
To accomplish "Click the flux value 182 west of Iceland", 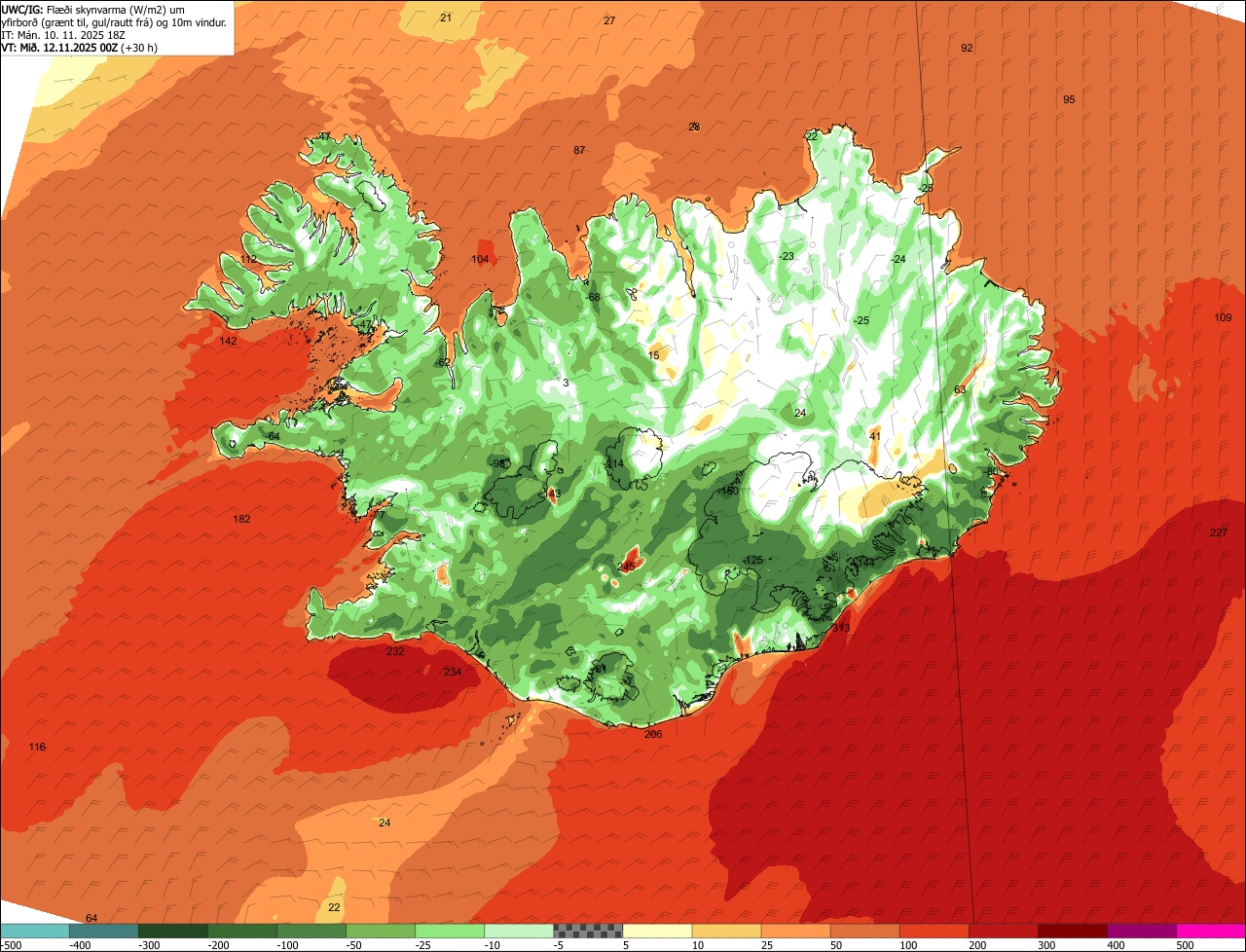I will tap(241, 519).
